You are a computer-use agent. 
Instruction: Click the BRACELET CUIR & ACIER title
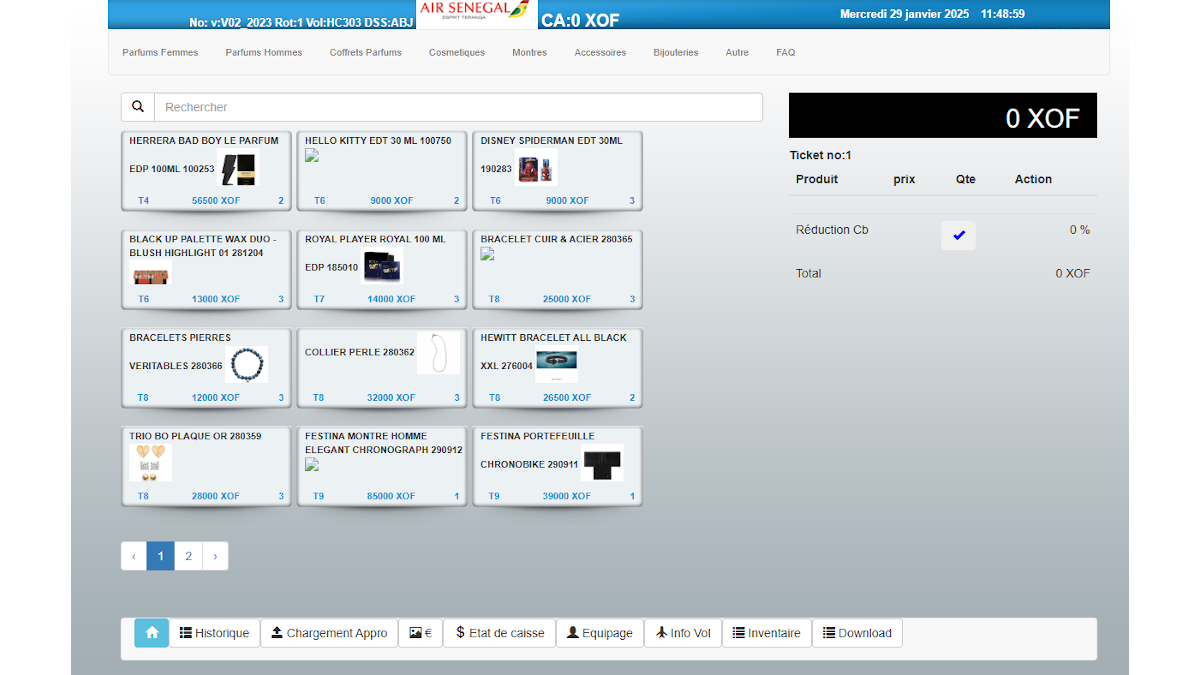tap(556, 239)
